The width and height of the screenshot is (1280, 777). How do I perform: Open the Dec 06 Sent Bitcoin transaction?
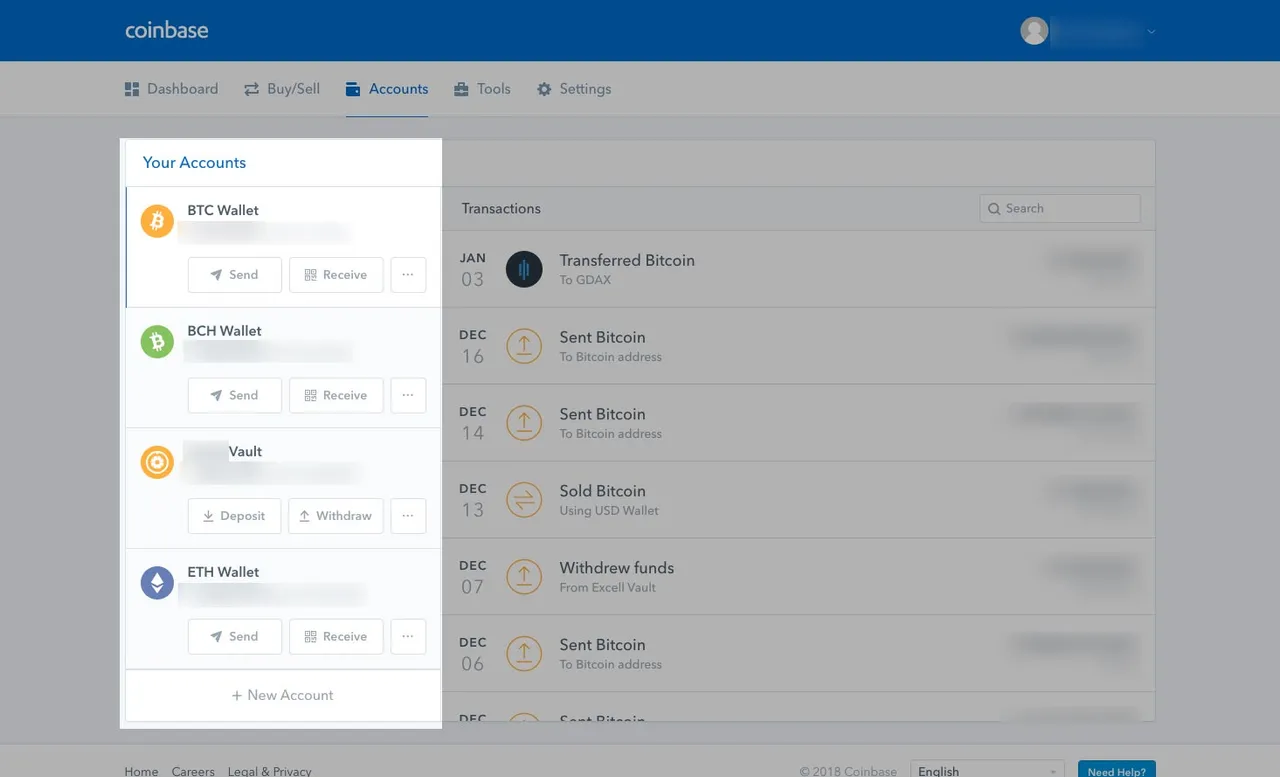pos(798,654)
